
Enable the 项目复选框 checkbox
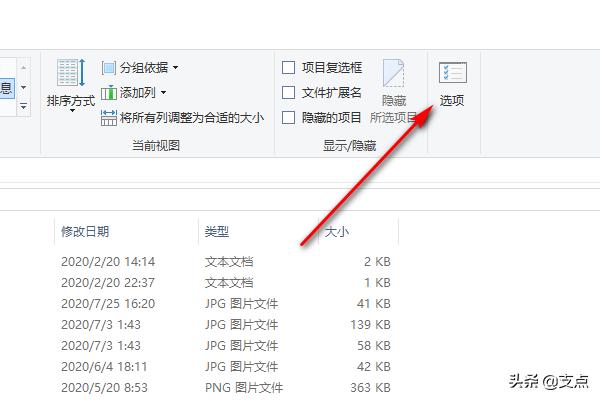point(288,67)
